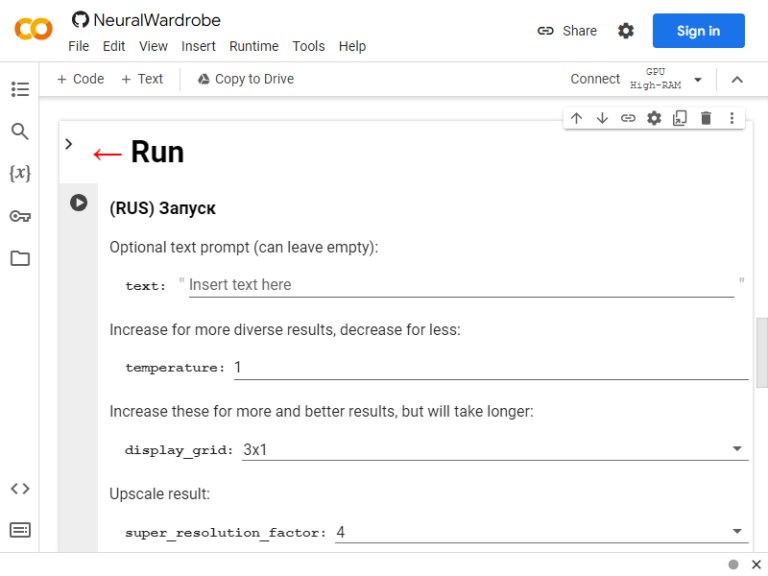The height and width of the screenshot is (576, 768).
Task: Run the Запуск cell
Action: 78,203
